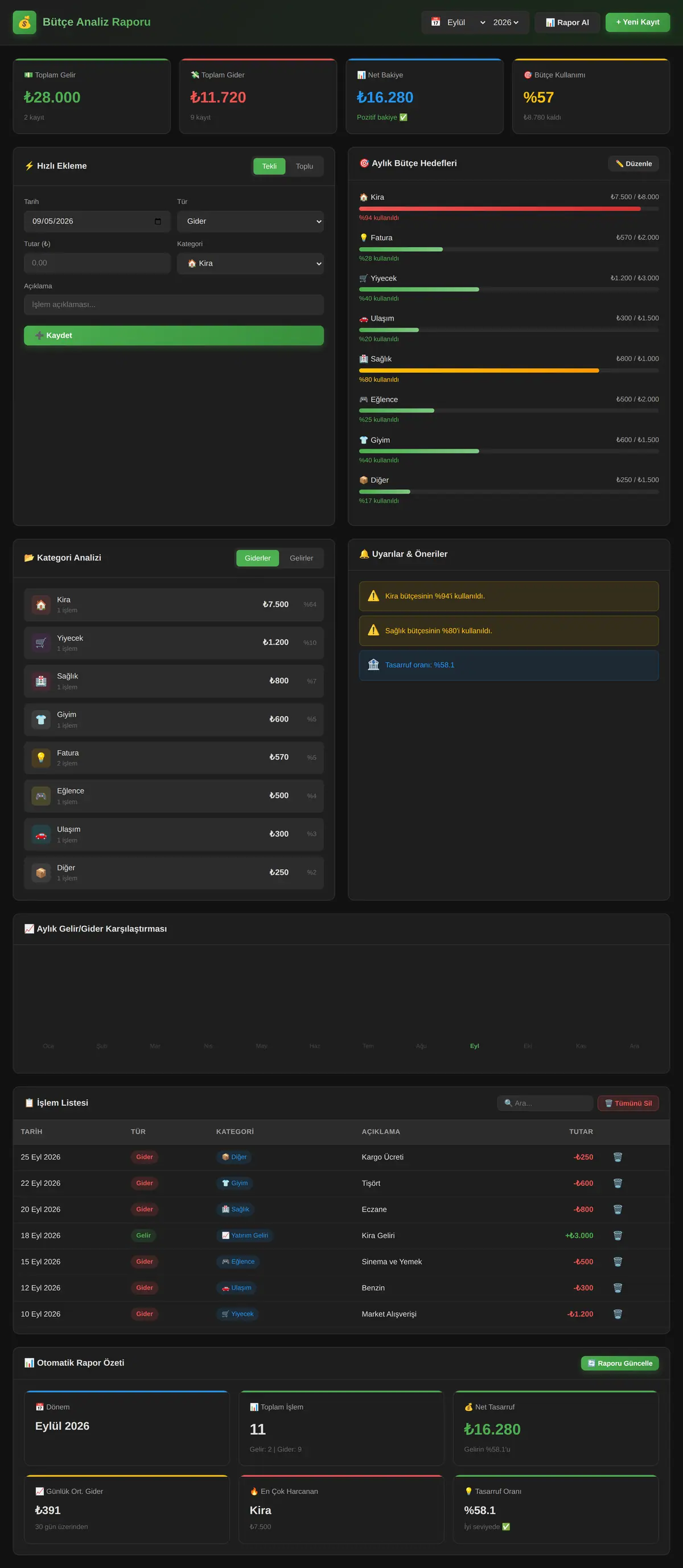Delete the Kira Geliri transaction via trash icon

tap(618, 1235)
